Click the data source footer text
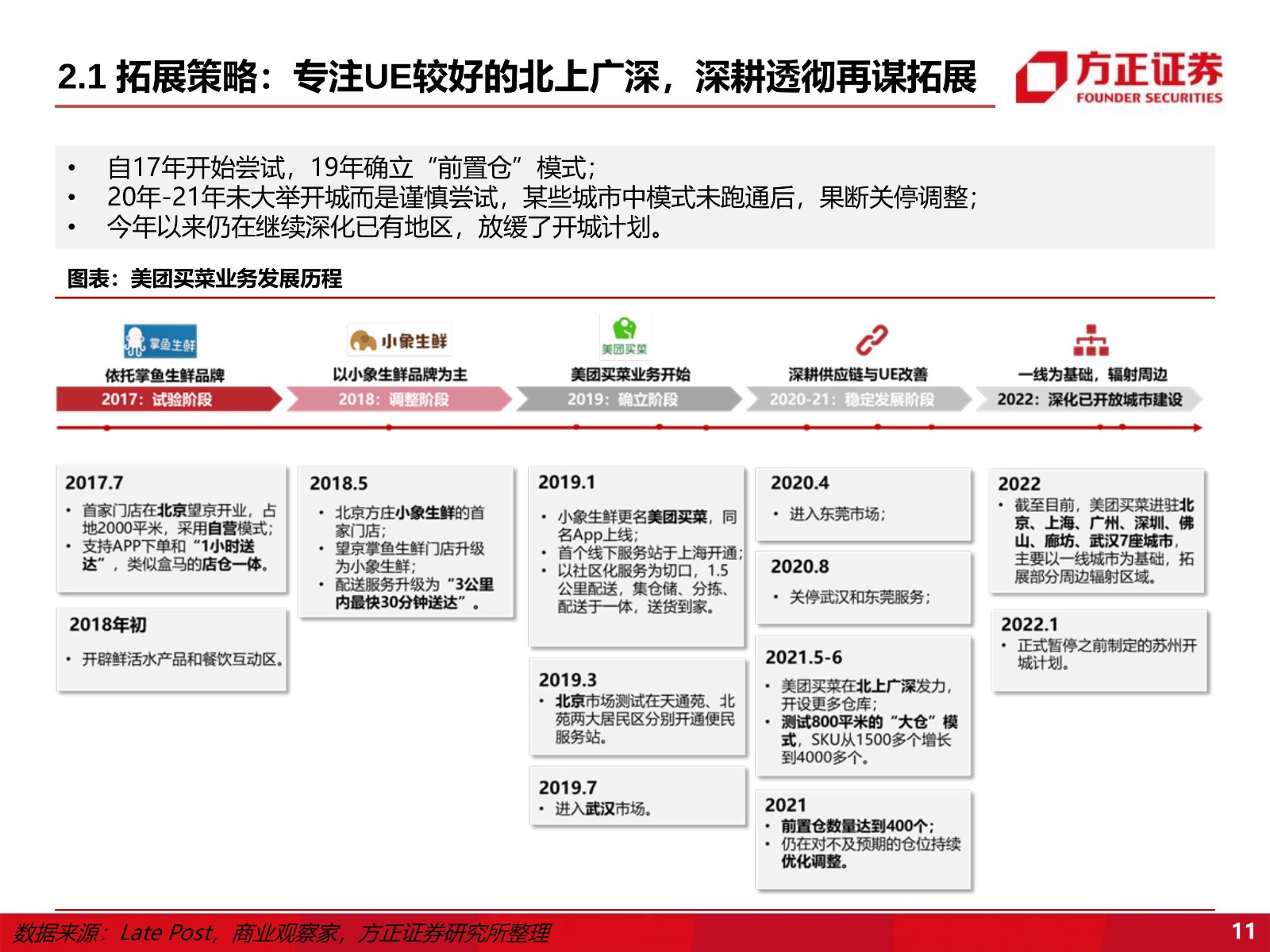The width and height of the screenshot is (1270, 952). coord(282,932)
